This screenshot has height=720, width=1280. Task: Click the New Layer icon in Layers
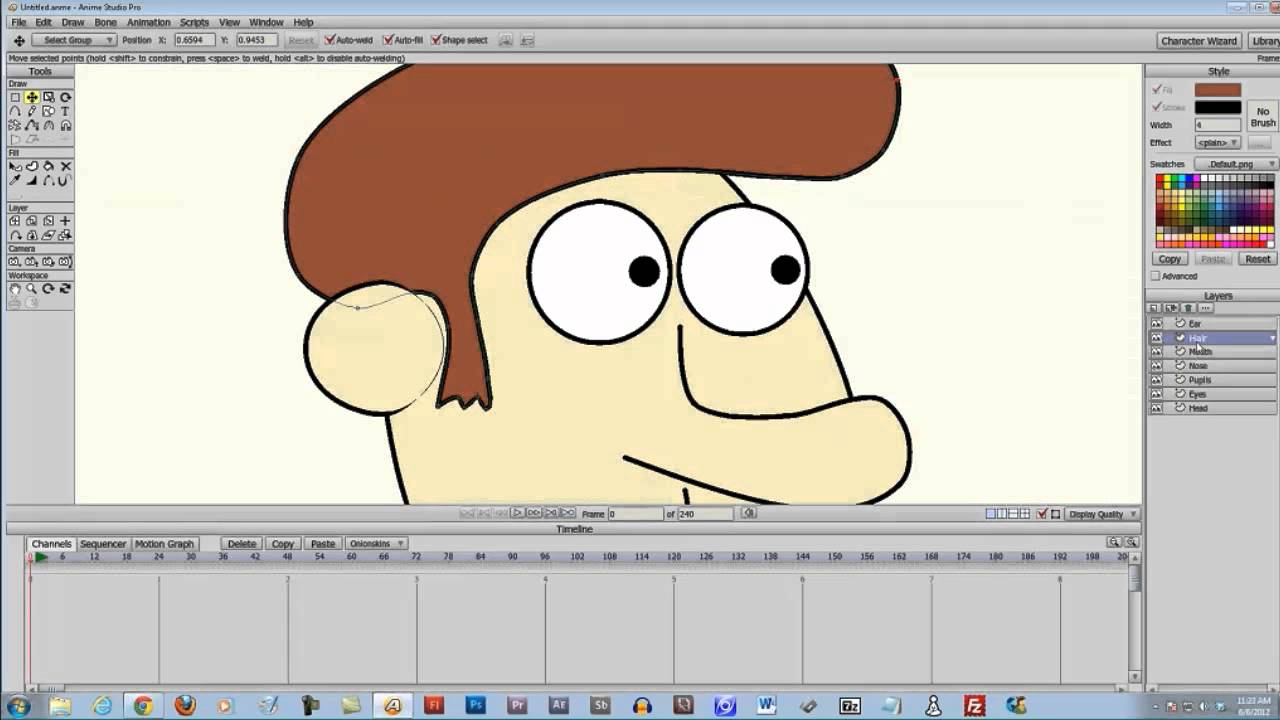[x=1154, y=308]
